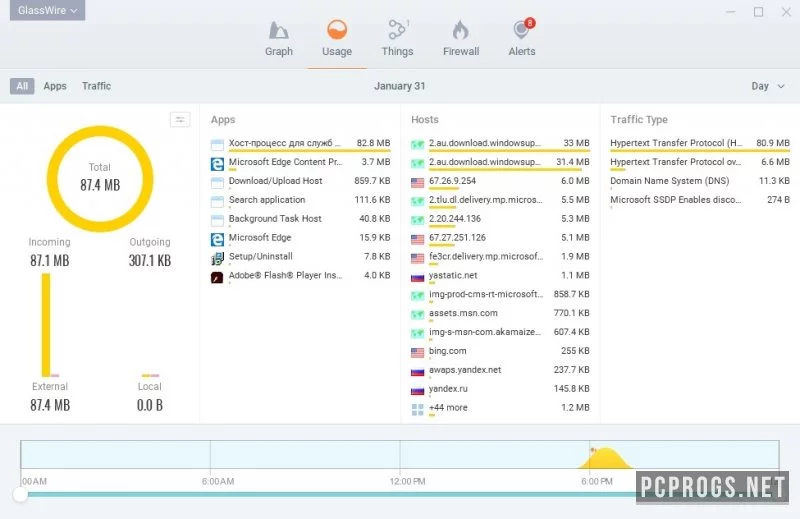This screenshot has width=800, height=519.
Task: Click the 6:00 PM timeline label
Action: coord(596,481)
